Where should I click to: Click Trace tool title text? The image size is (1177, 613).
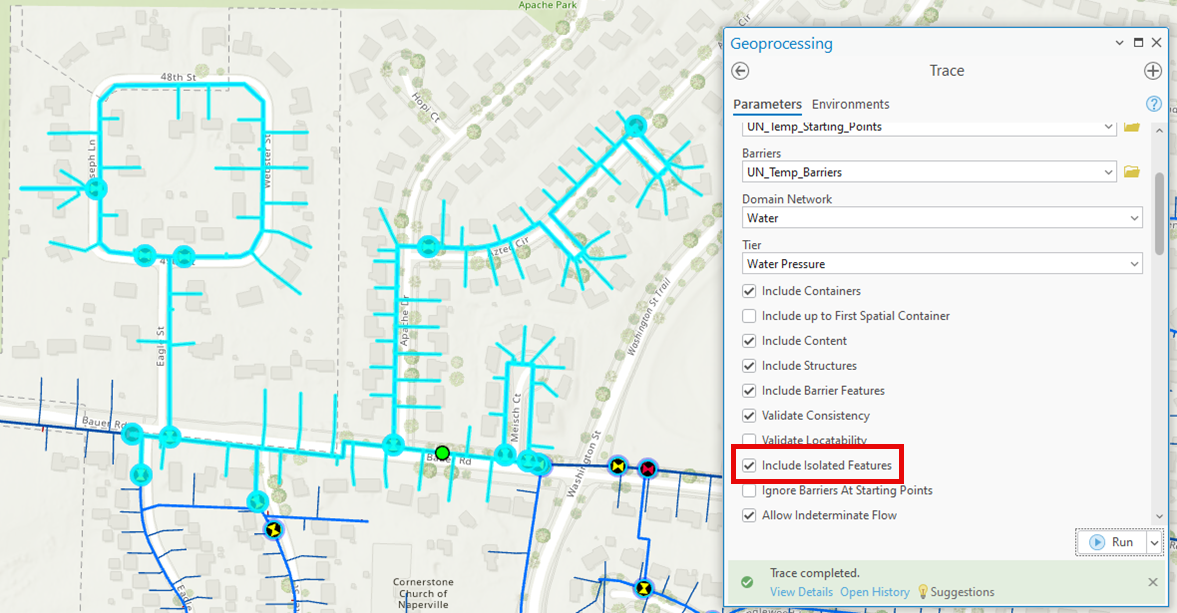coord(947,71)
